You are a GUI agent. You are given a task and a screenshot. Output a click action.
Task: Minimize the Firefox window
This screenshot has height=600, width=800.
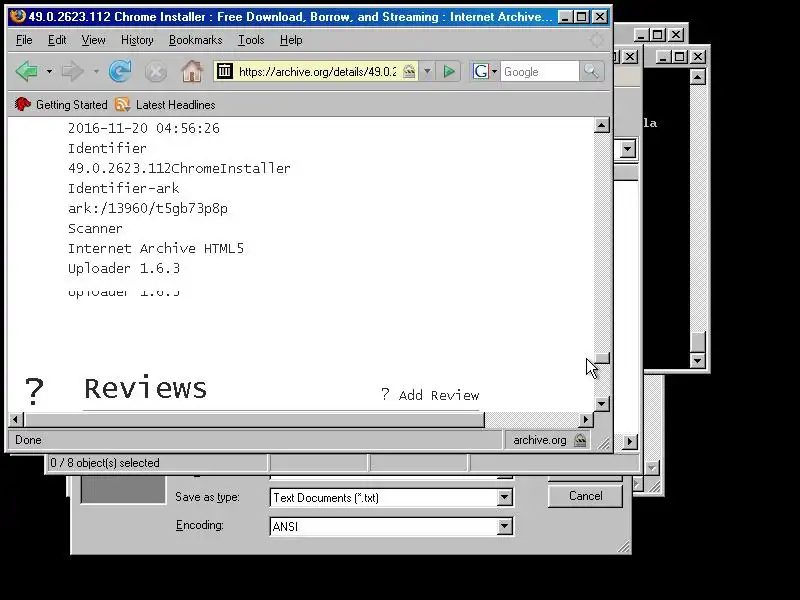565,17
